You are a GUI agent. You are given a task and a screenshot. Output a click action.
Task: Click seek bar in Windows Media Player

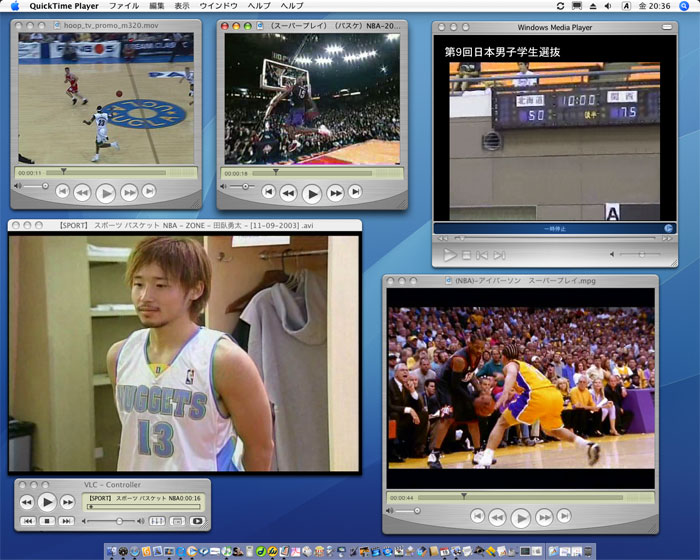pyautogui.click(x=555, y=238)
